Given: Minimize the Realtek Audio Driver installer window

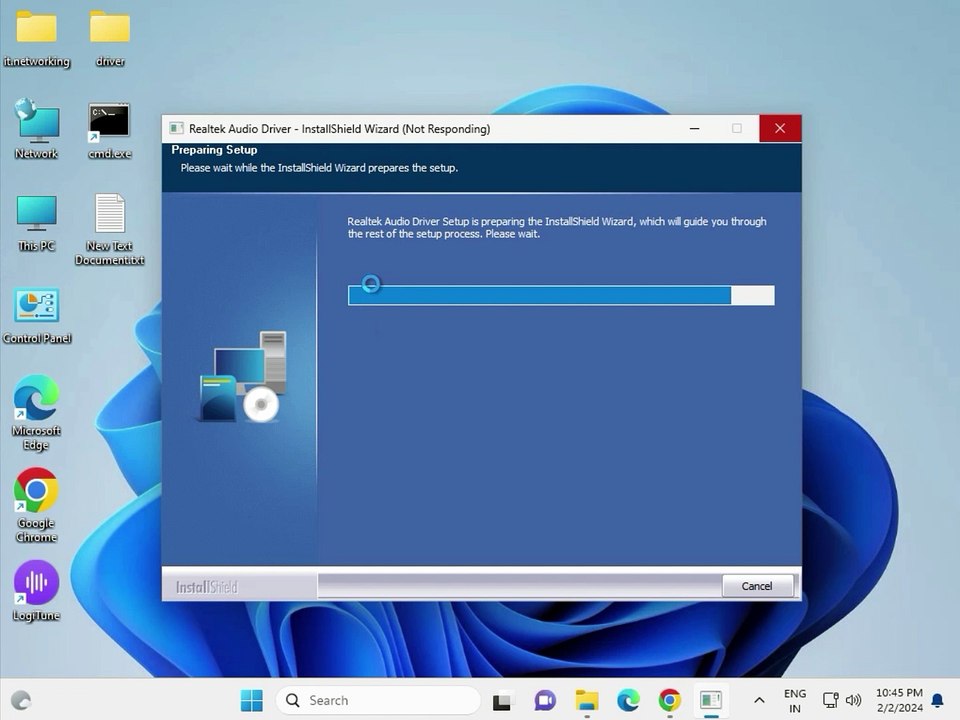Looking at the screenshot, I should pos(695,129).
